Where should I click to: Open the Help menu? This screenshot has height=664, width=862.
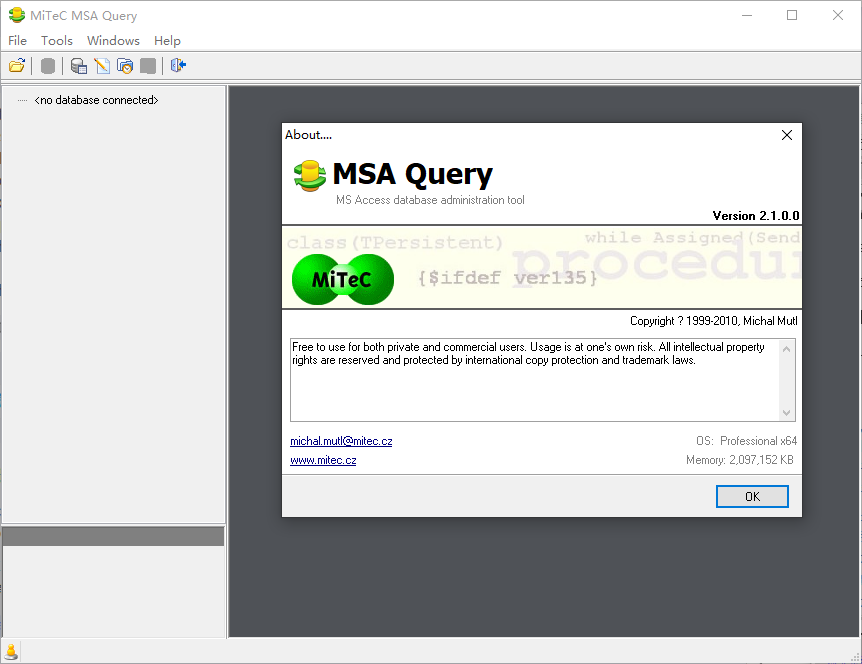tap(167, 41)
